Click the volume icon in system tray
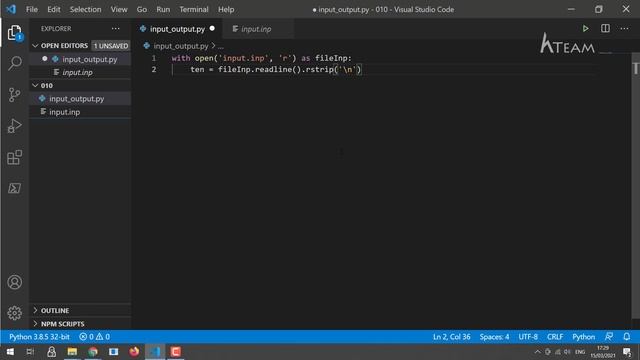Image resolution: width=640 pixels, height=360 pixels. tap(567, 352)
